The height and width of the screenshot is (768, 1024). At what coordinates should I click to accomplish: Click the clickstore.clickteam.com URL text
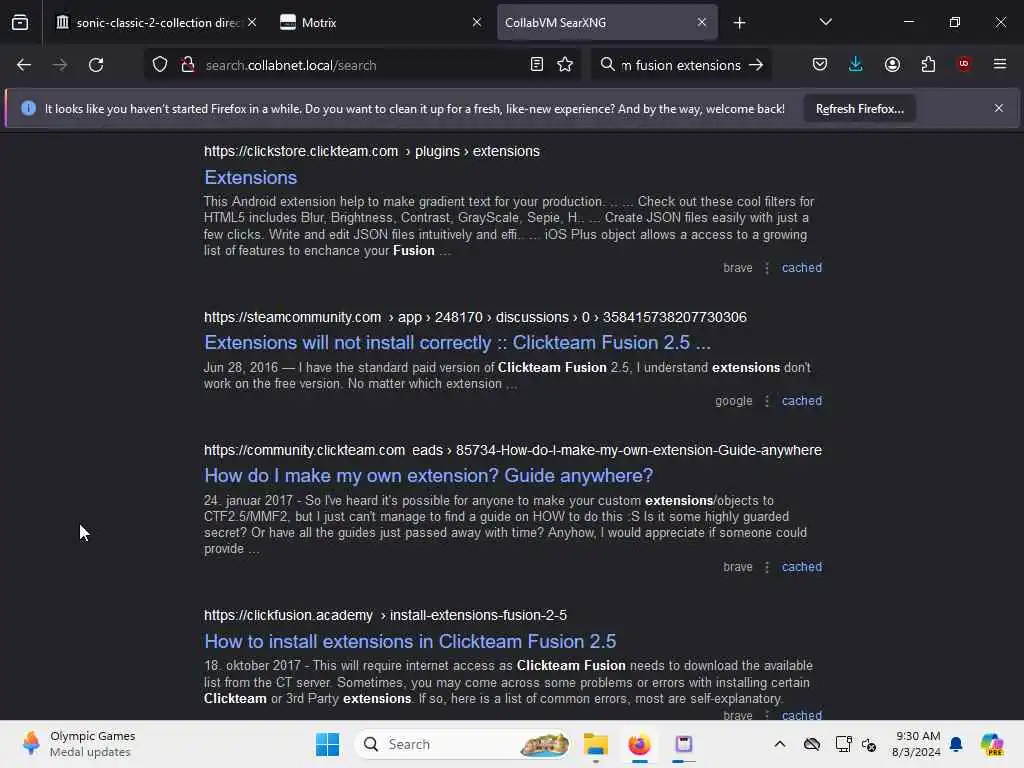coord(301,151)
